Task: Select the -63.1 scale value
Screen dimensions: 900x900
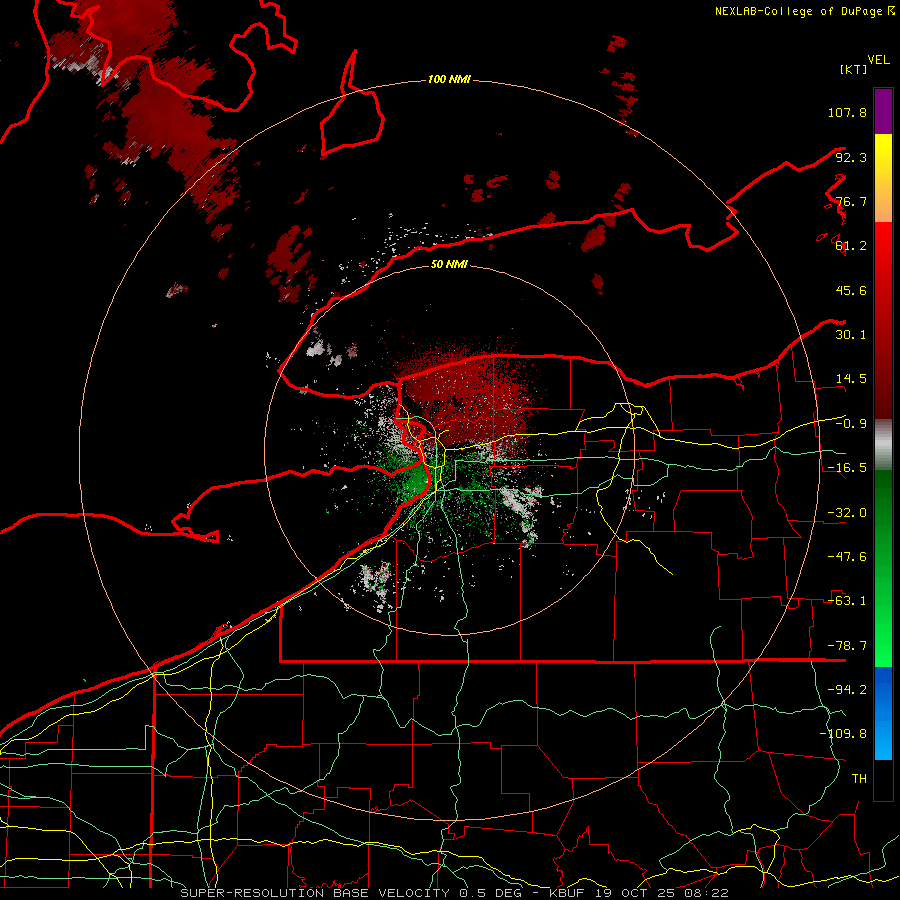Action: 847,601
